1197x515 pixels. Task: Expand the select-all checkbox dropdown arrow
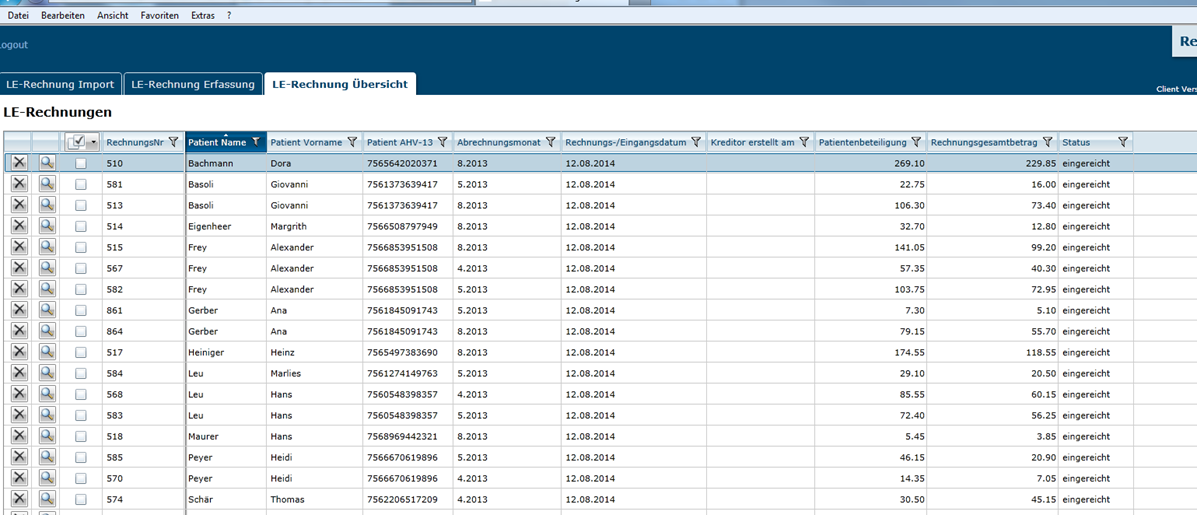(93, 142)
